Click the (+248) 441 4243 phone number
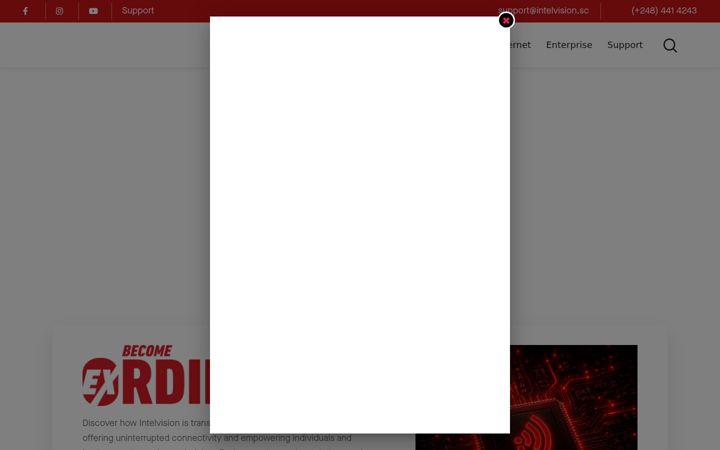This screenshot has height=450, width=720. [x=664, y=11]
